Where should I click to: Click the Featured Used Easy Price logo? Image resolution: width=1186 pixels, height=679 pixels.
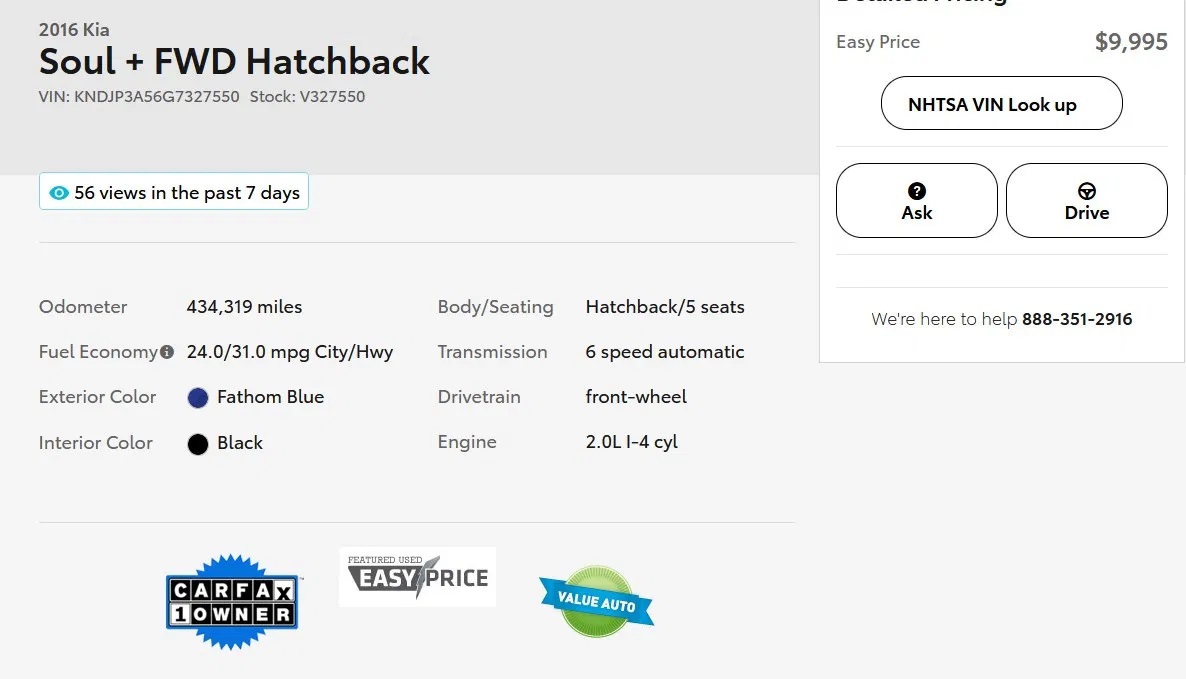417,577
